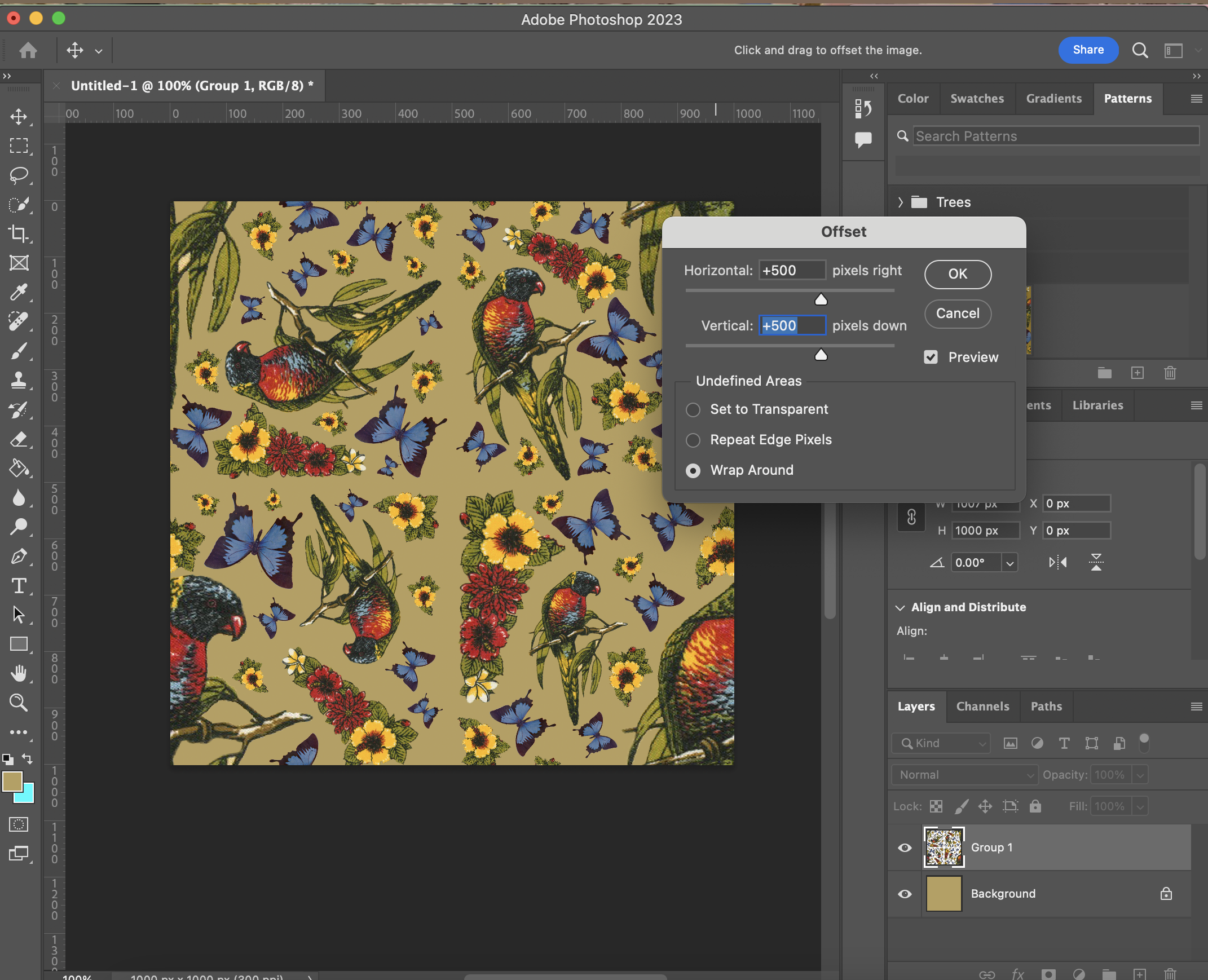
Task: Click OK in the Offset dialog
Action: (958, 275)
